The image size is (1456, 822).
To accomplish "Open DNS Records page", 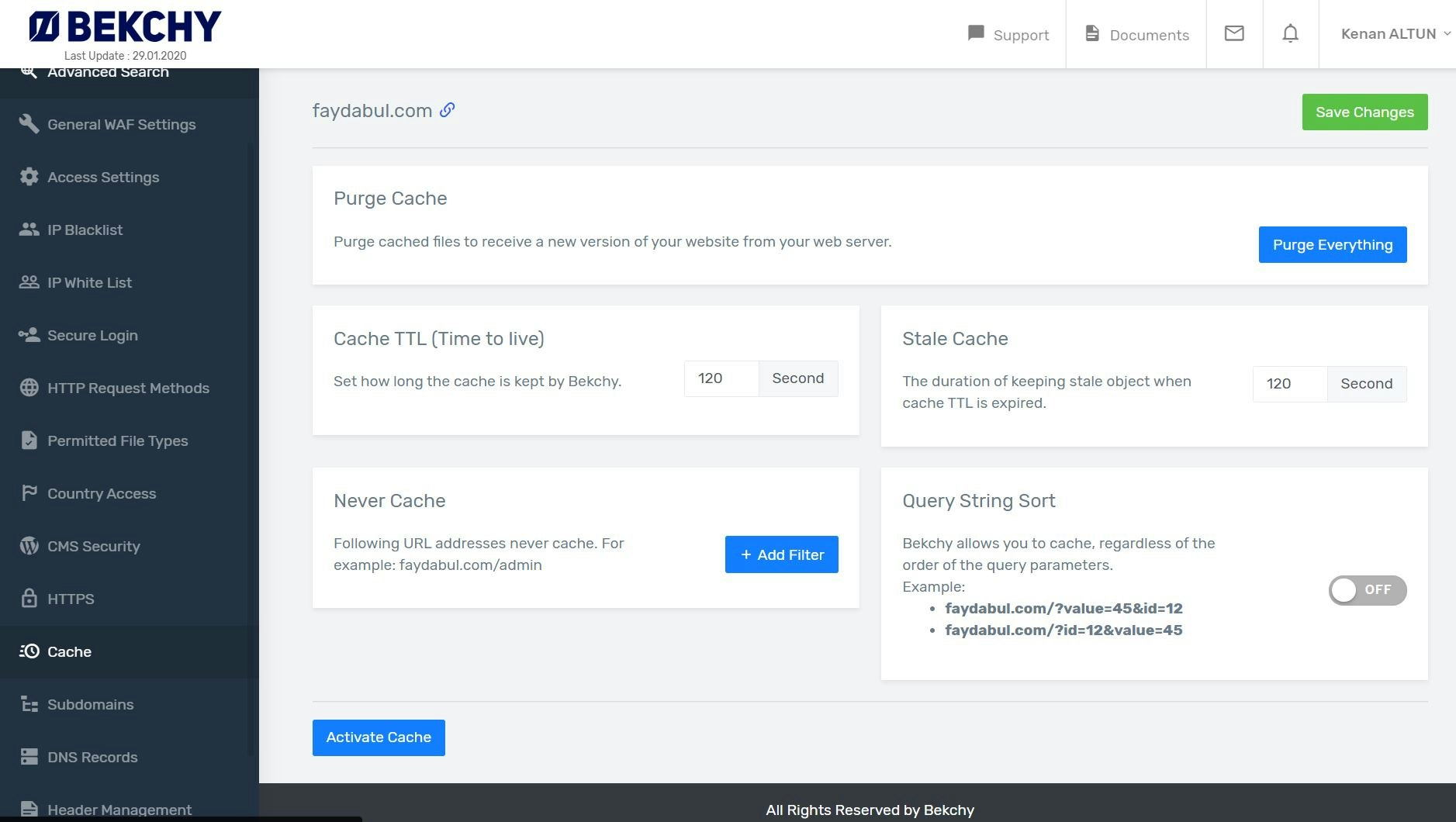I will pyautogui.click(x=130, y=757).
